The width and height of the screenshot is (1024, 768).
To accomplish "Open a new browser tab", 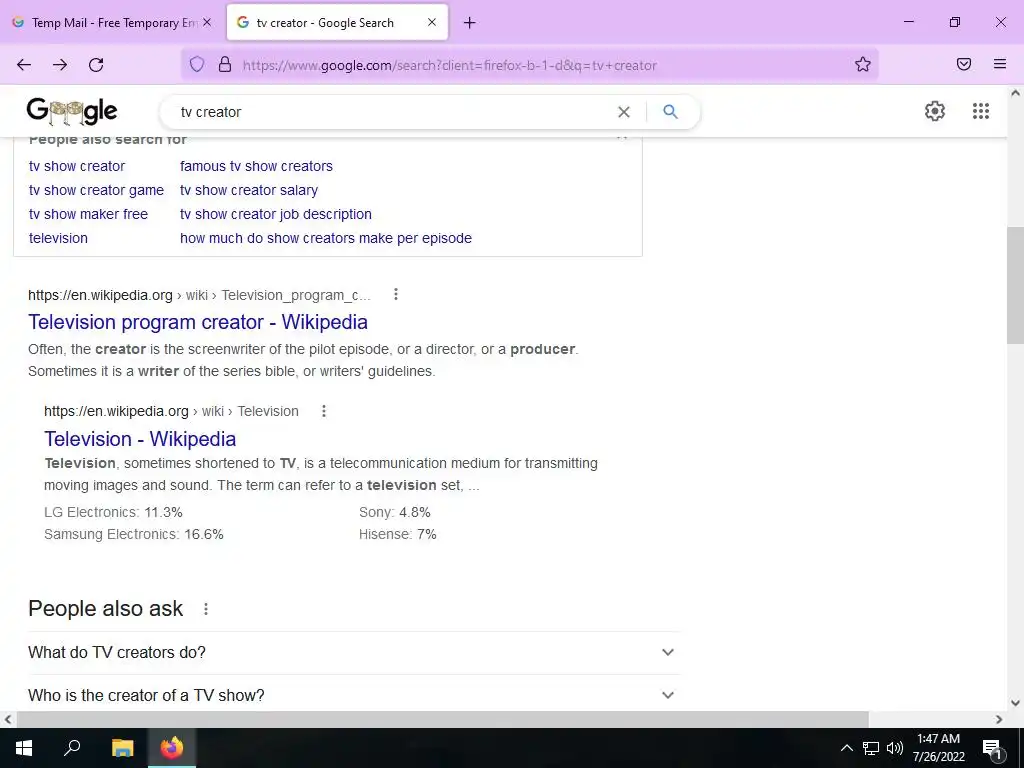I will (470, 23).
